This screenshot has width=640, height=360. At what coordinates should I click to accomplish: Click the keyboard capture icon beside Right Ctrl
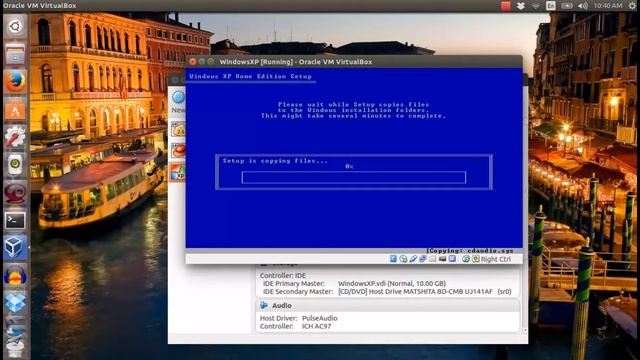pyautogui.click(x=476, y=259)
